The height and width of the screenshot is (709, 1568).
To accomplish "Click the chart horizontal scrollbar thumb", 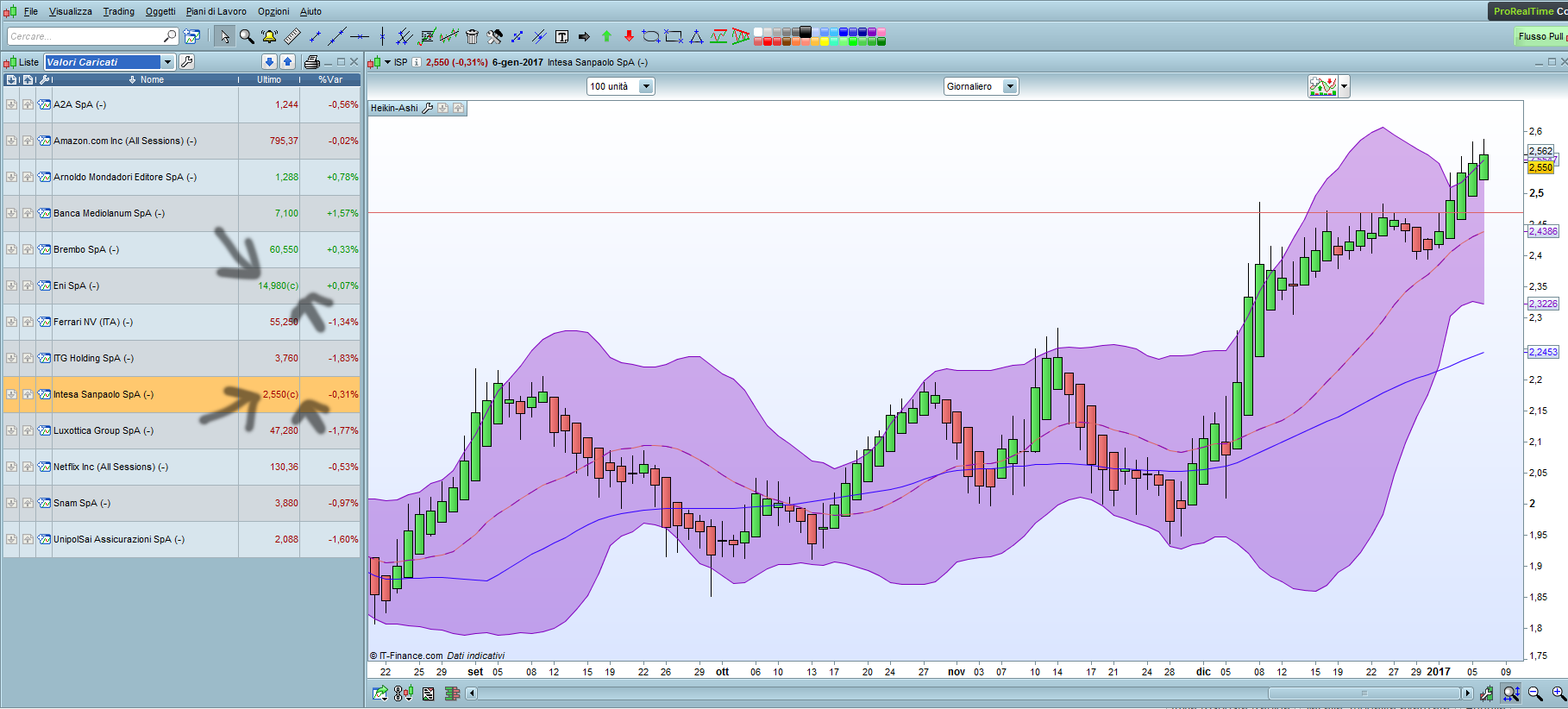I will [1364, 693].
